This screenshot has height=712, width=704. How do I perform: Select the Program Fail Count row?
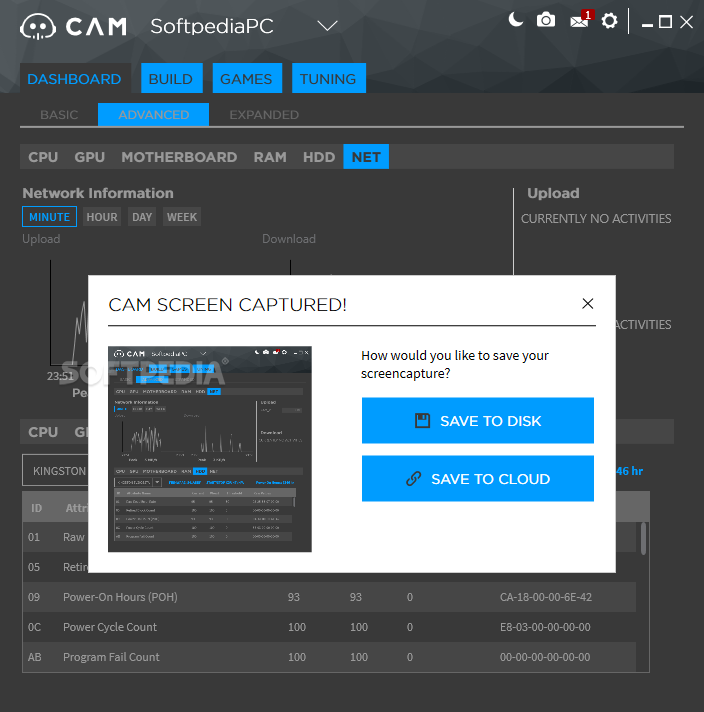point(329,657)
